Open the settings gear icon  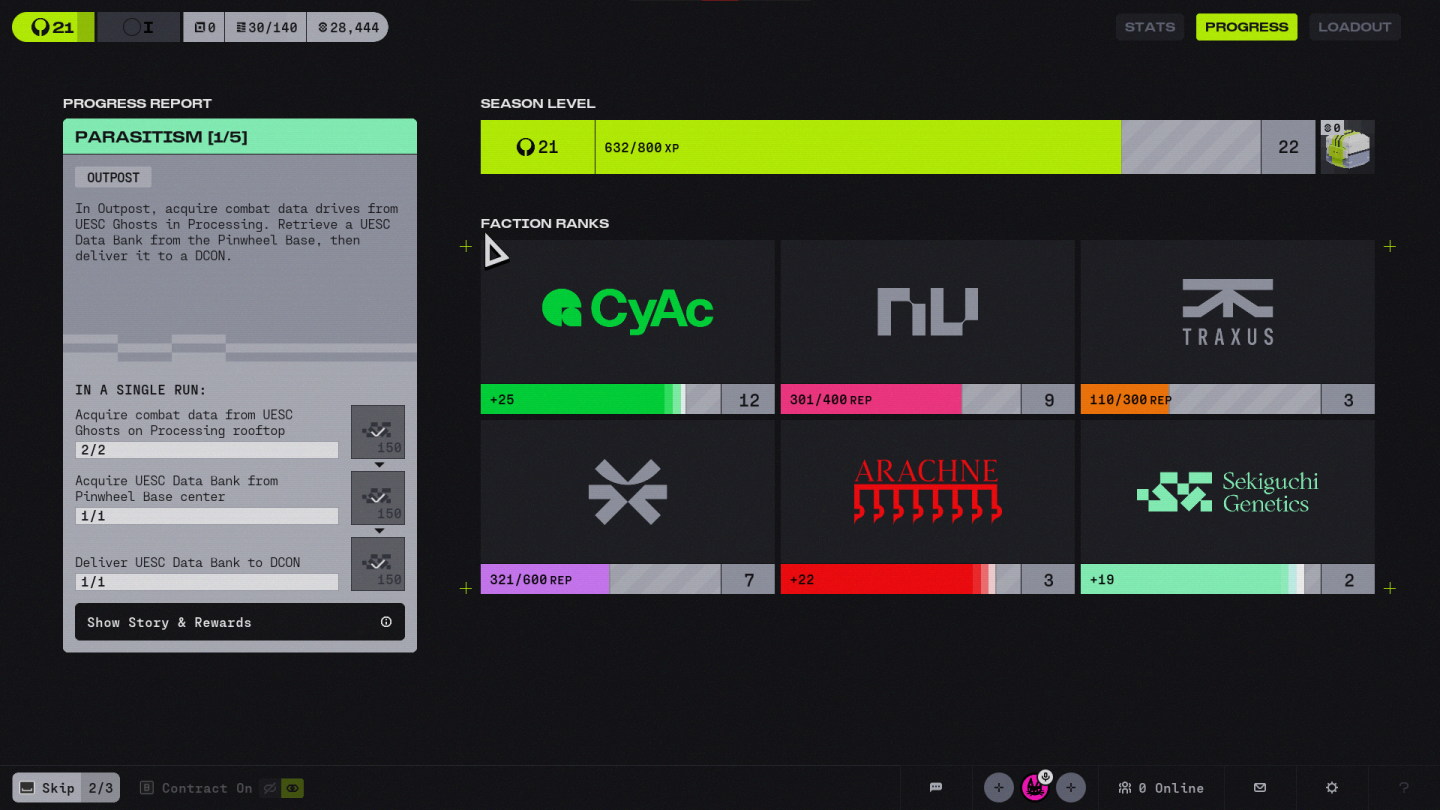[1332, 787]
